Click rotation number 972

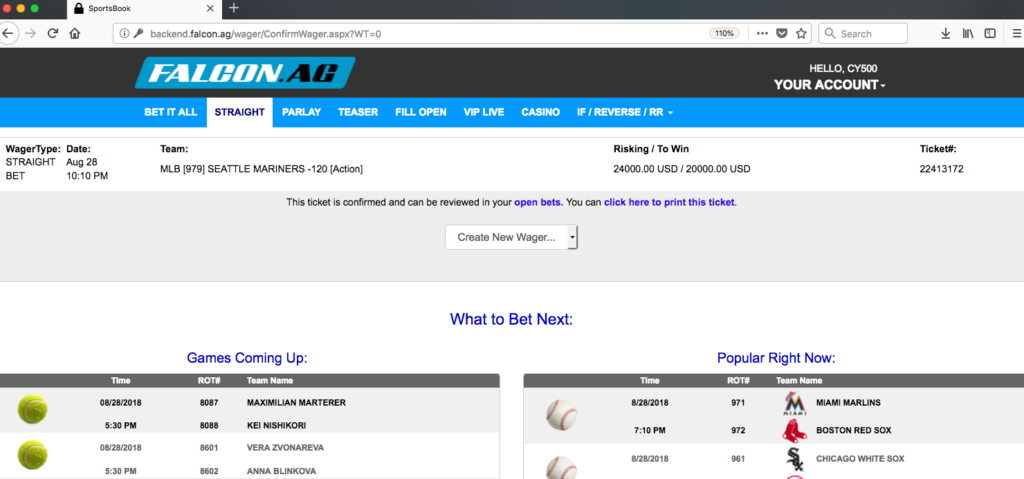[738, 431]
